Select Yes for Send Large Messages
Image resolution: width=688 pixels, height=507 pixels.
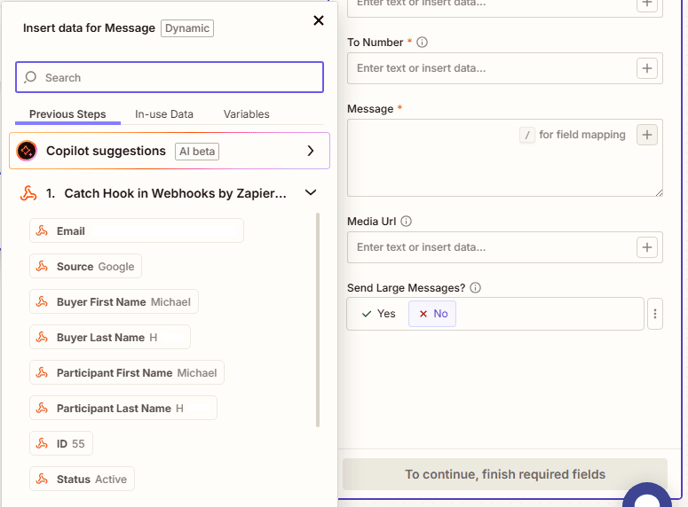click(x=378, y=313)
